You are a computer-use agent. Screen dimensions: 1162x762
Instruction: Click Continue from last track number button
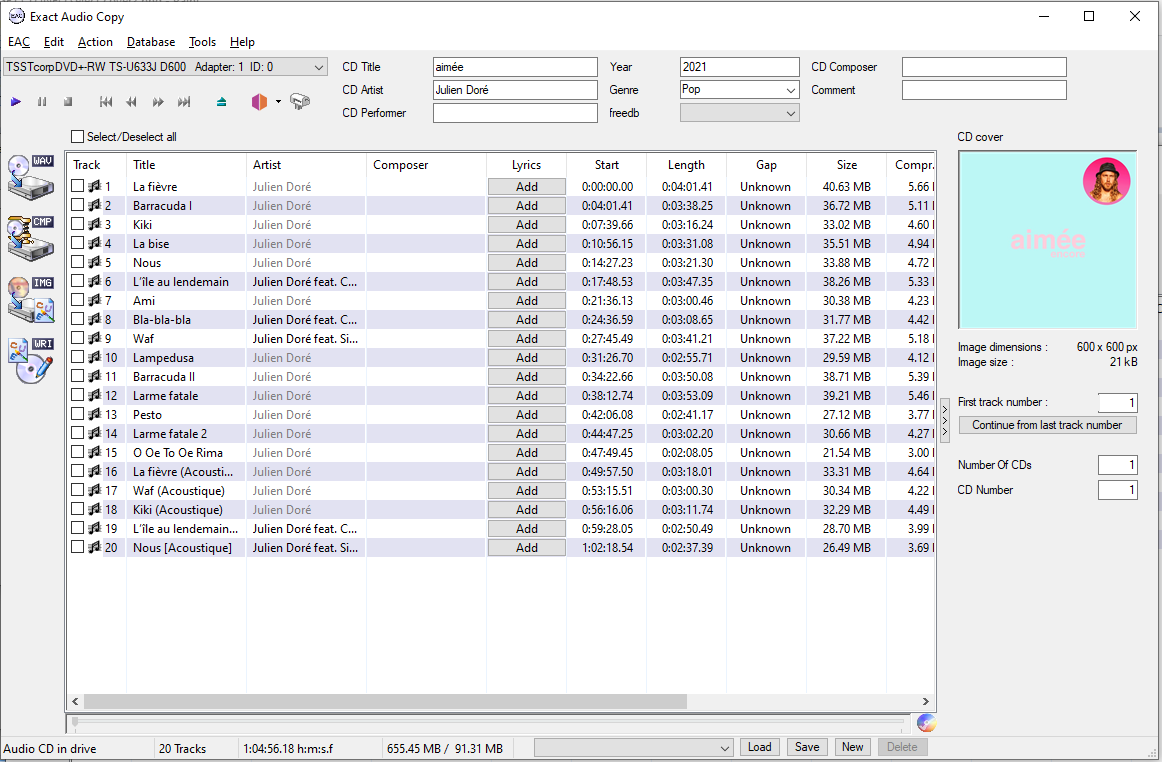[x=1047, y=425]
